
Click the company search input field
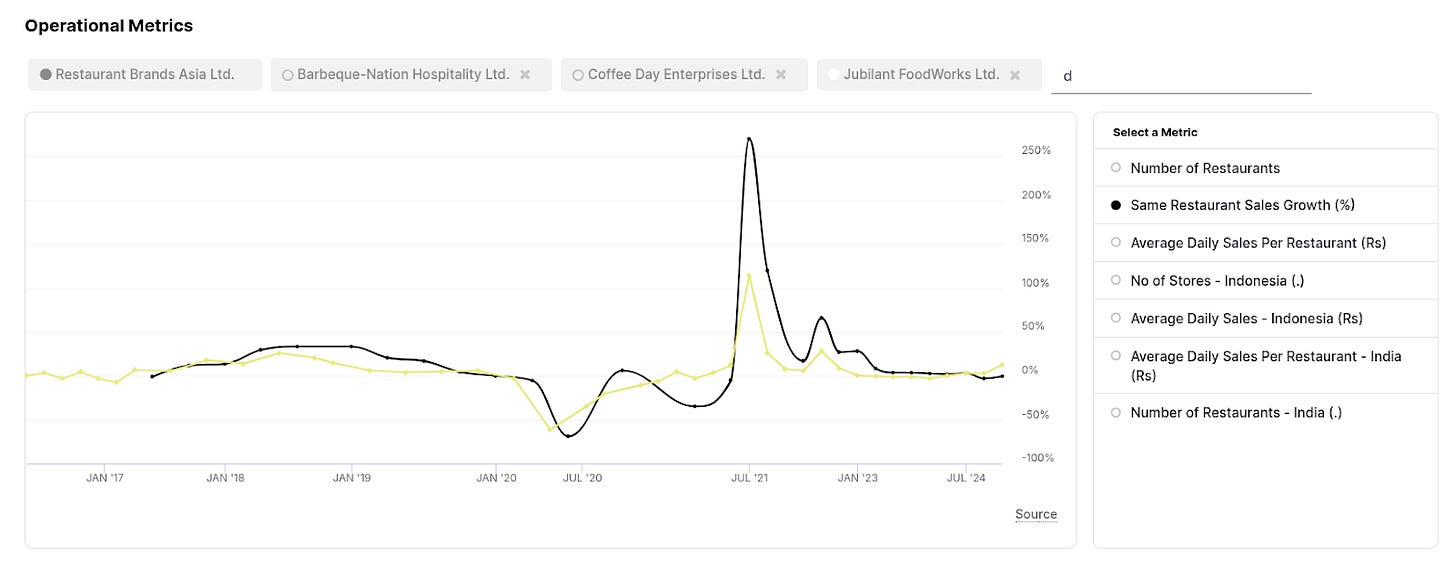(1181, 75)
